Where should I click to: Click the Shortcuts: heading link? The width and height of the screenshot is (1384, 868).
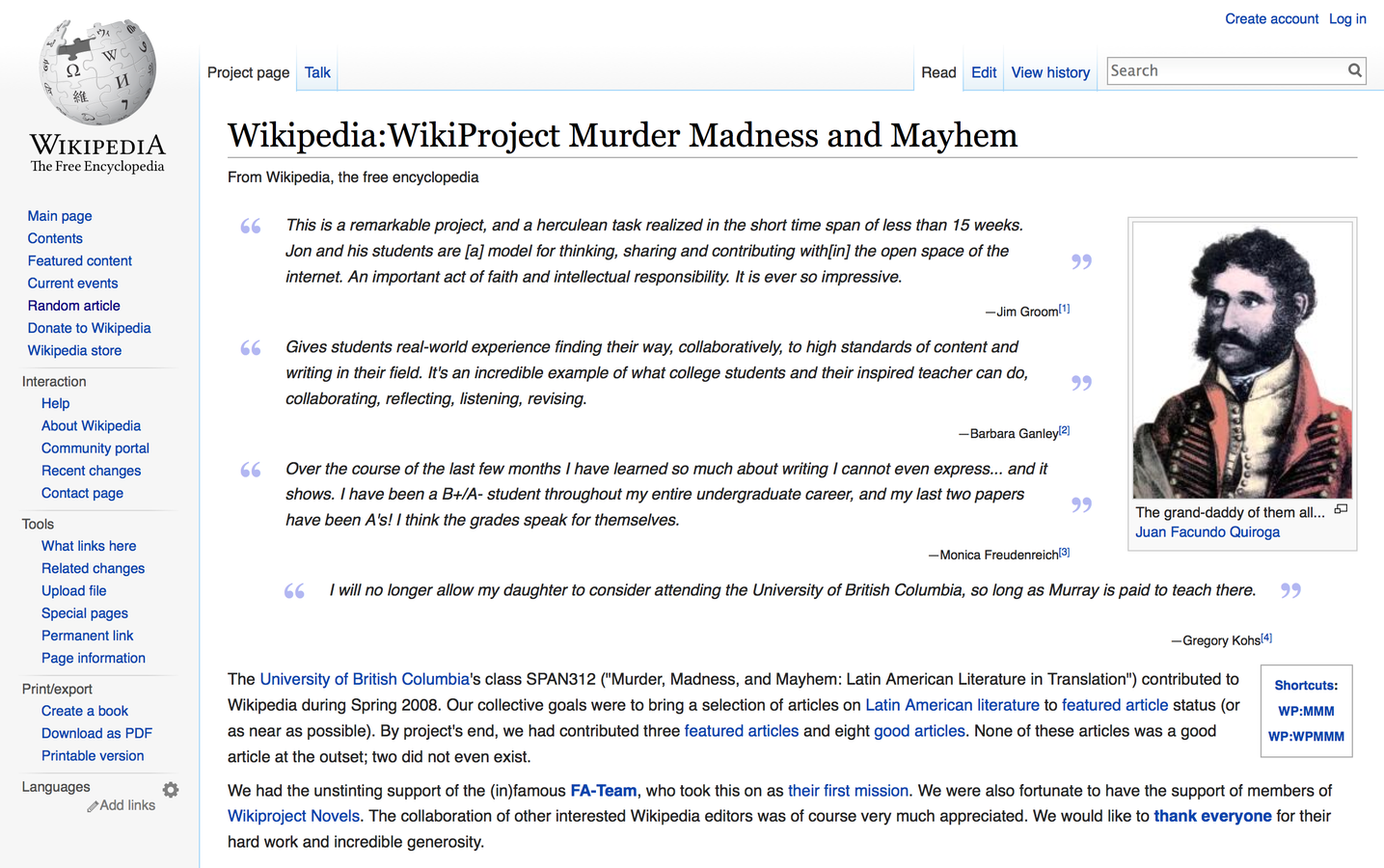click(1306, 686)
